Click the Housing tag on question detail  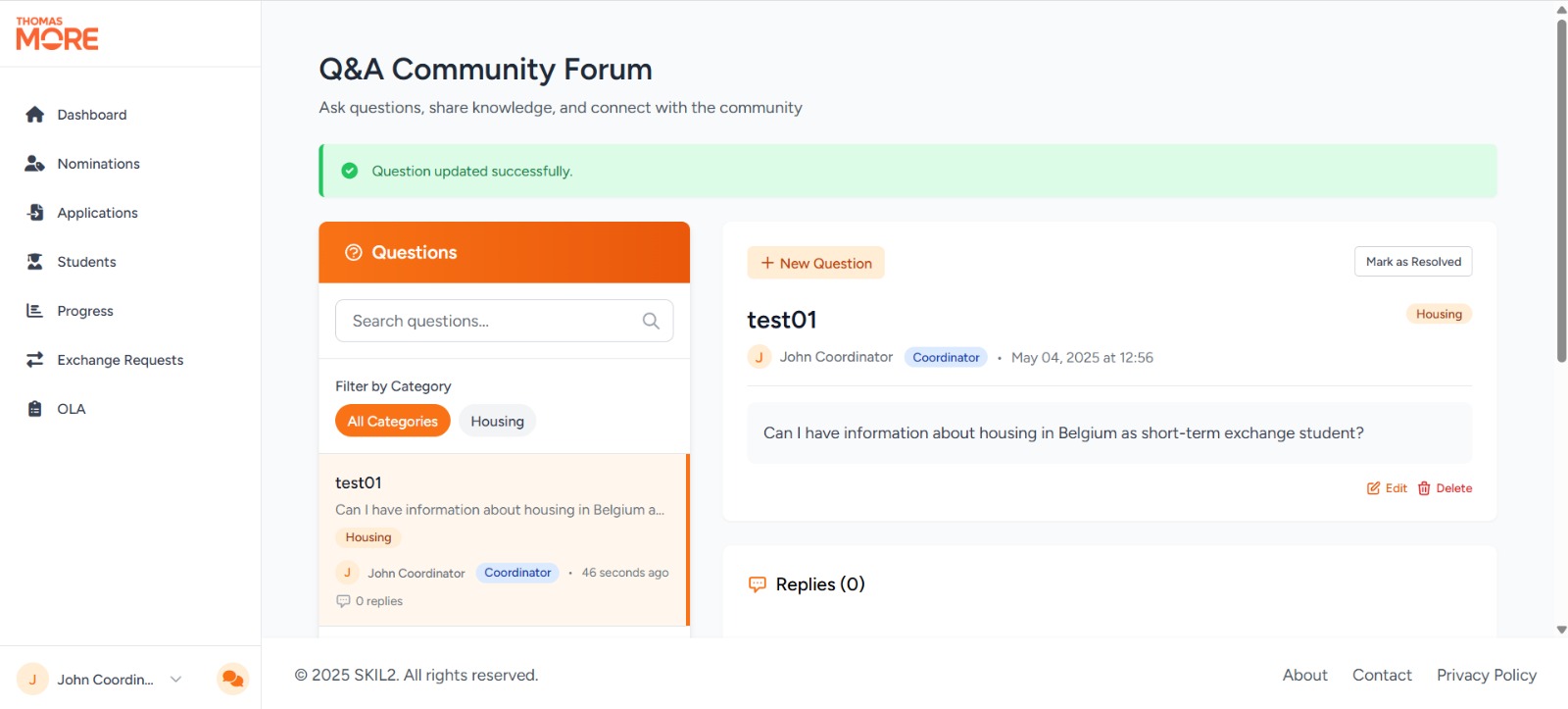coord(1439,314)
